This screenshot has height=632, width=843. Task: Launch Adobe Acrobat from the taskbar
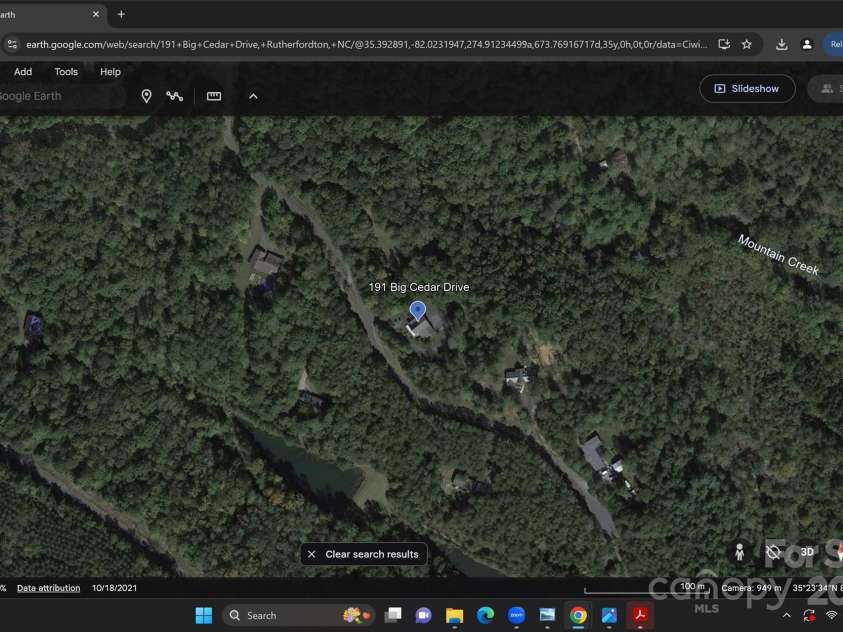point(639,615)
